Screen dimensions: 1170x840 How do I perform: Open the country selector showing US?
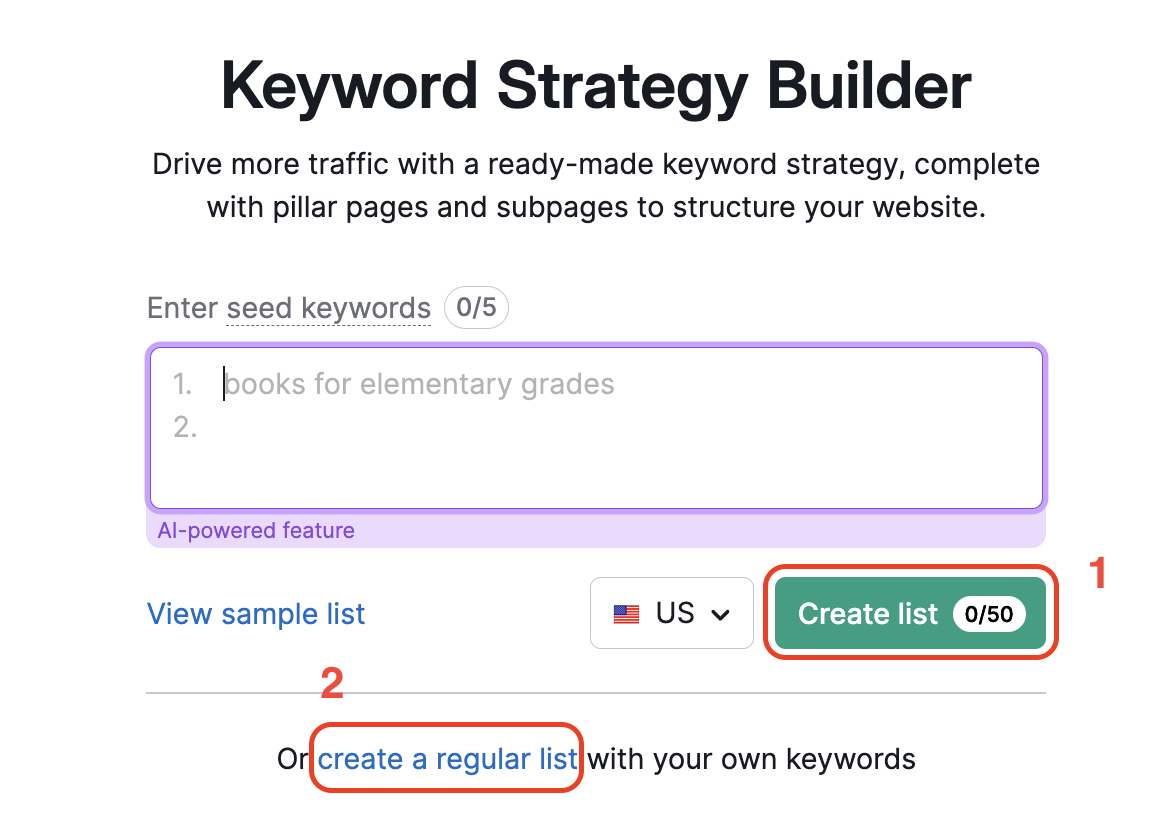[x=671, y=613]
